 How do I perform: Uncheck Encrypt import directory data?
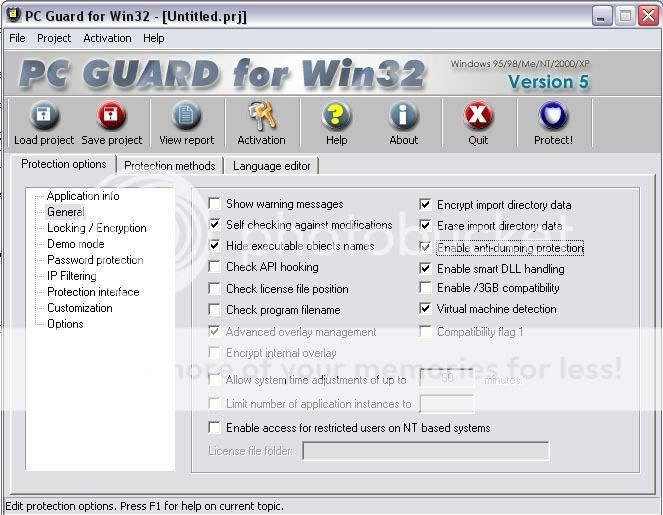(425, 205)
